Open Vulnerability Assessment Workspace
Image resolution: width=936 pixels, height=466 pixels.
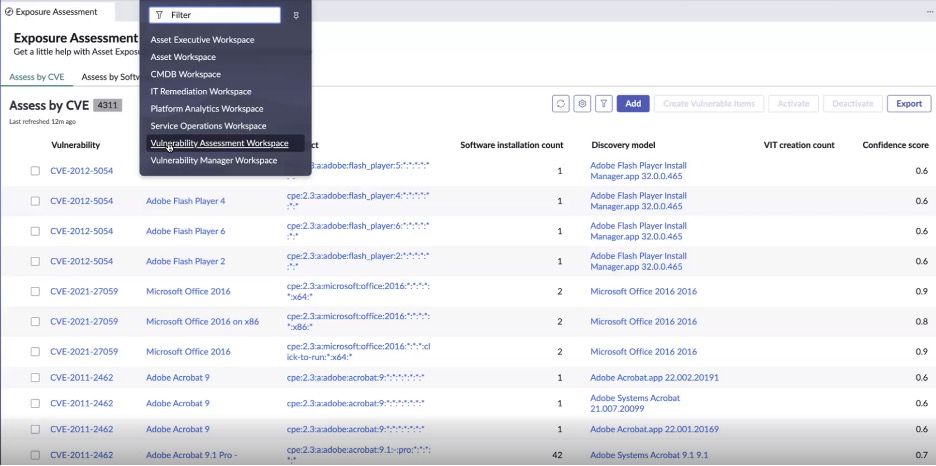point(220,143)
